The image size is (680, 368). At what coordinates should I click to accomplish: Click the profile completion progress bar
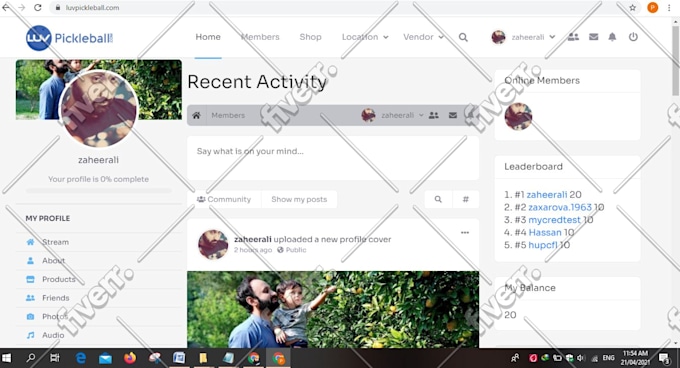98,190
